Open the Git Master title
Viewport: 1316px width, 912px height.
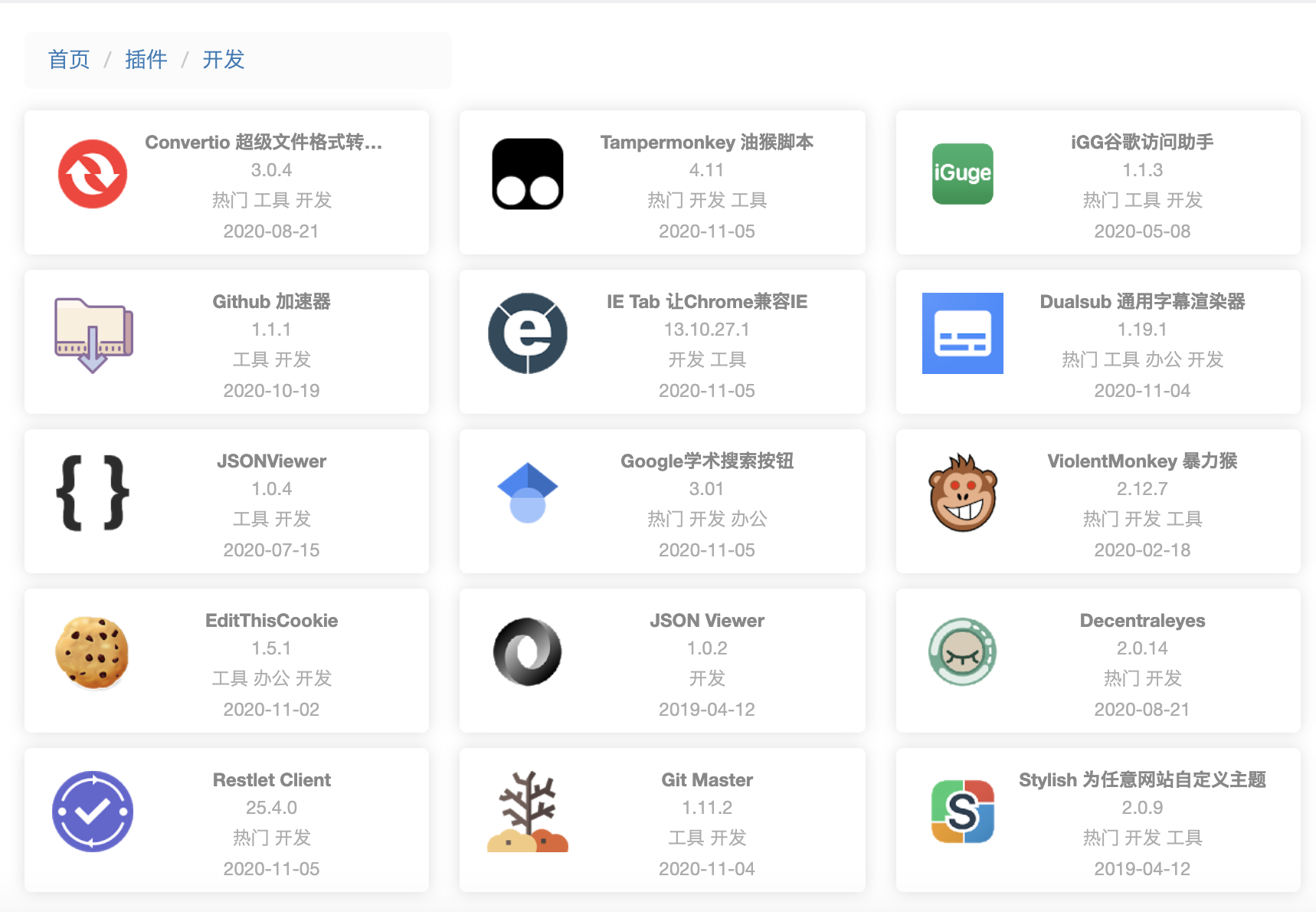pos(707,780)
